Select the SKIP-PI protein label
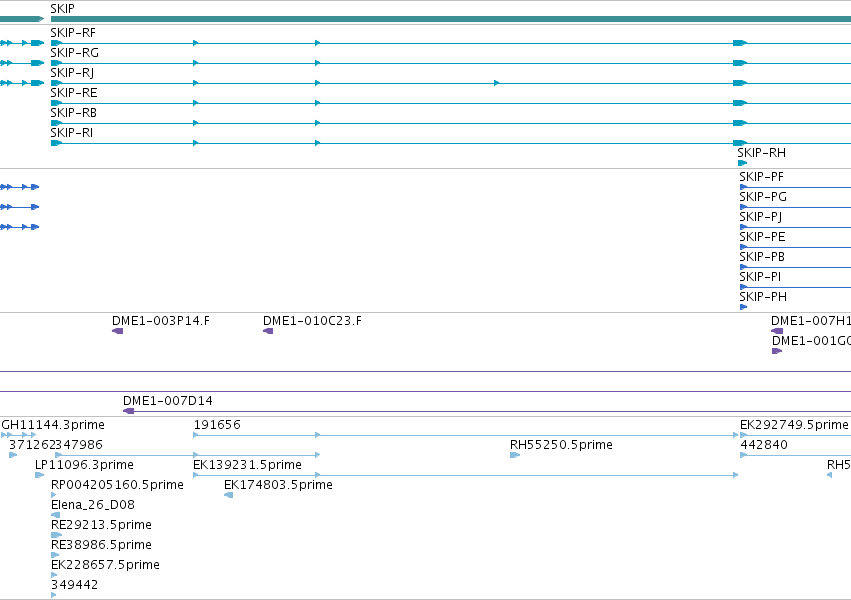This screenshot has height=600, width=851. click(x=760, y=277)
